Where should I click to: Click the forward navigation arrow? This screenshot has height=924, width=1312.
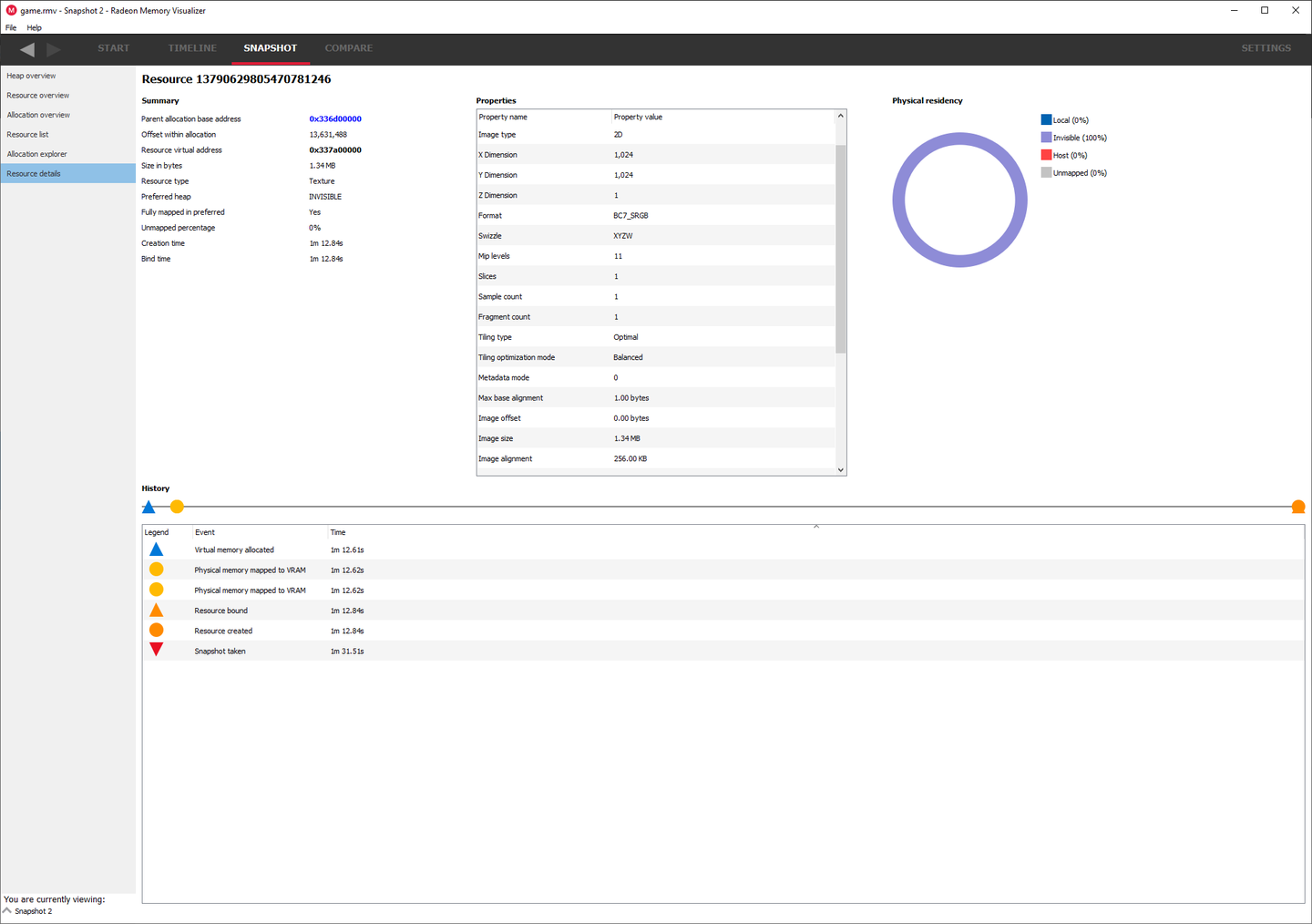pyautogui.click(x=53, y=49)
